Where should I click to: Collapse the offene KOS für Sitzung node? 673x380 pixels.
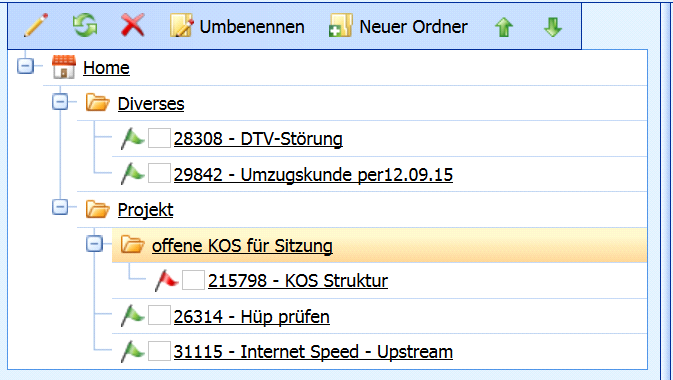[94, 244]
